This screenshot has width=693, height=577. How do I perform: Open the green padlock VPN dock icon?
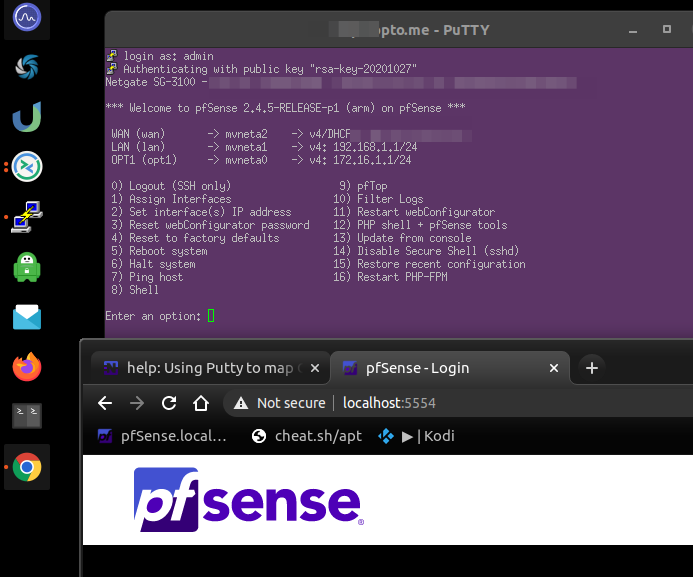pyautogui.click(x=27, y=267)
